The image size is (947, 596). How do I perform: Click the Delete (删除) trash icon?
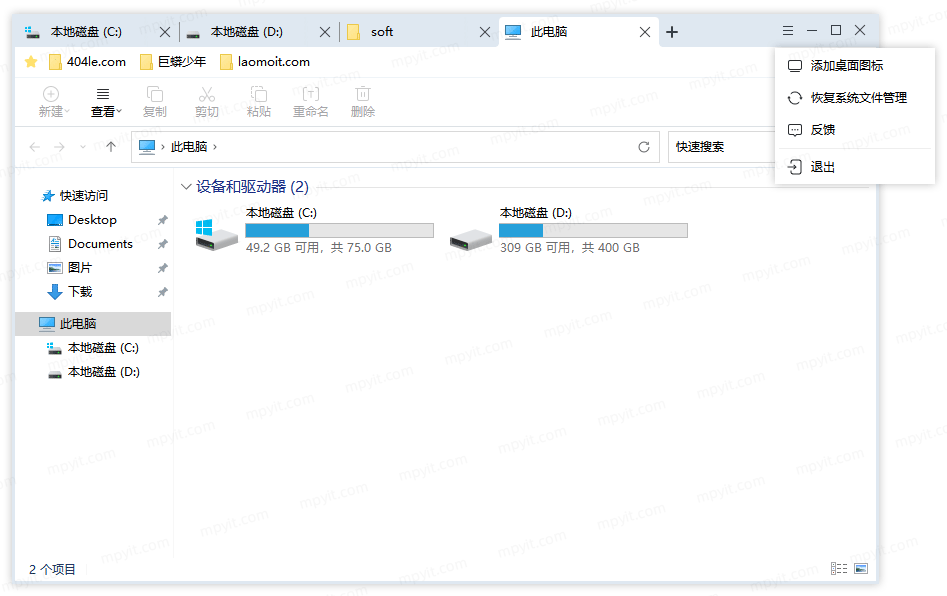(x=362, y=94)
